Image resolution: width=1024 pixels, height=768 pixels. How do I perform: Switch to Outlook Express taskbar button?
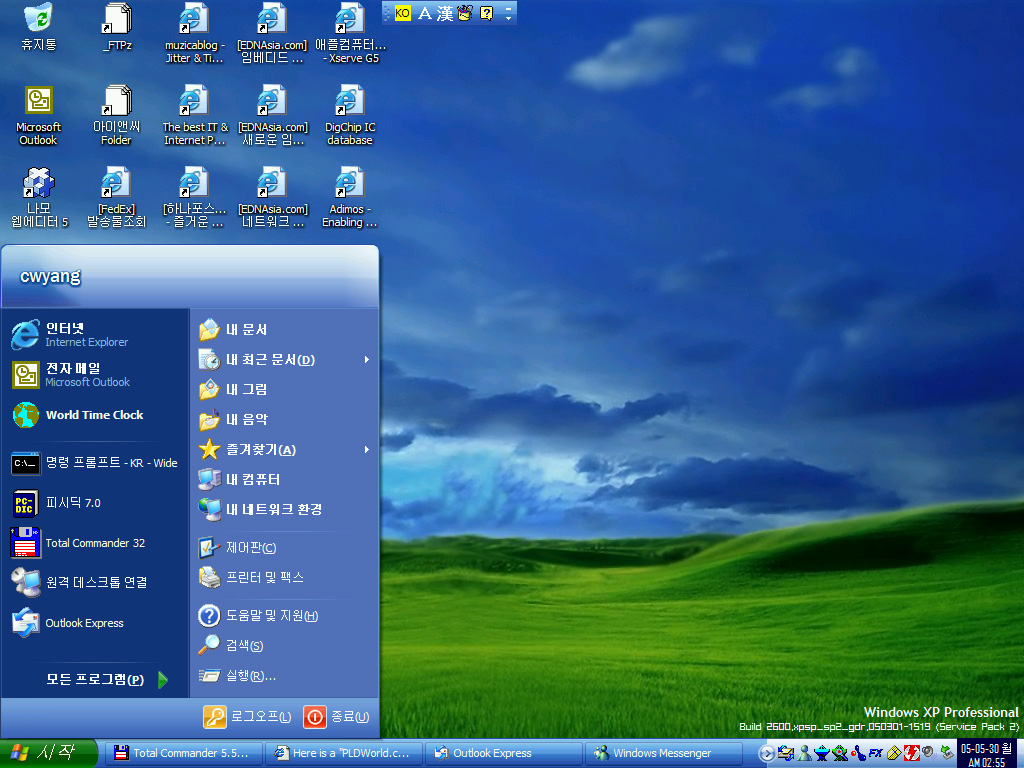tap(503, 753)
